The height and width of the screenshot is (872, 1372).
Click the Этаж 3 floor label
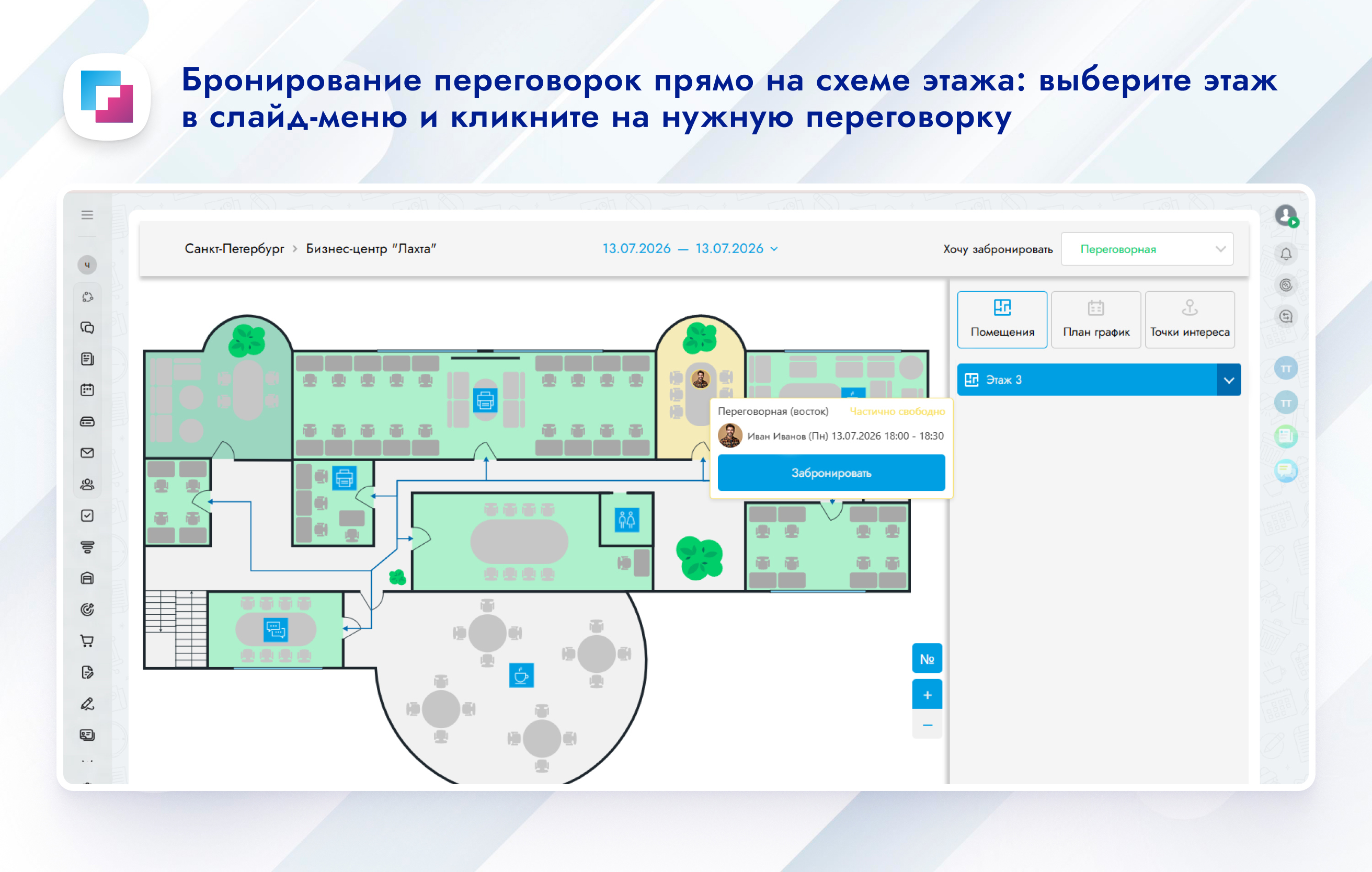[x=1004, y=380]
